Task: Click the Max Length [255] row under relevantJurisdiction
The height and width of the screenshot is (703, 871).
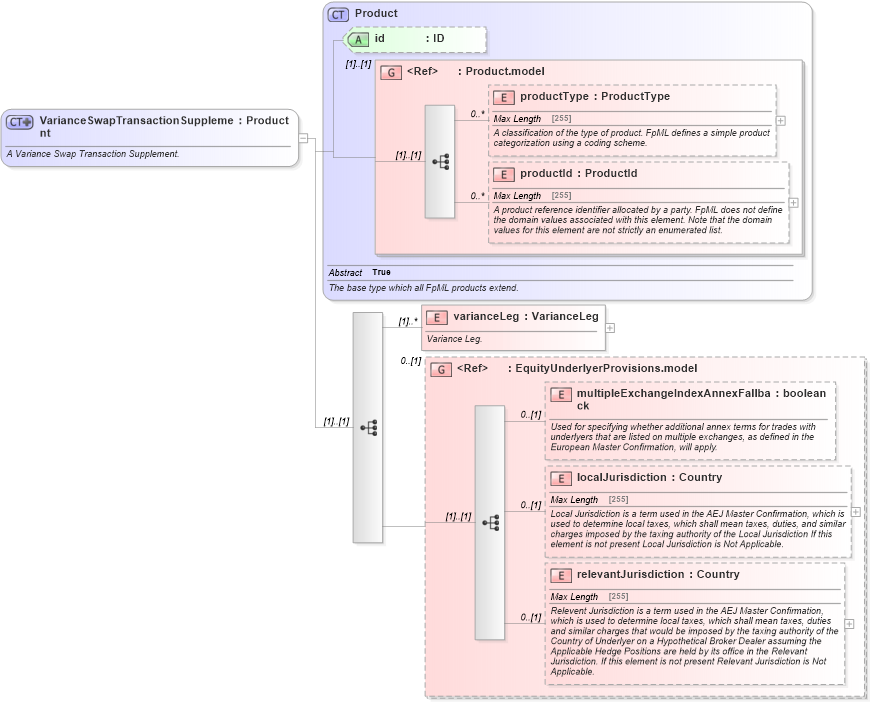Action: [589, 596]
